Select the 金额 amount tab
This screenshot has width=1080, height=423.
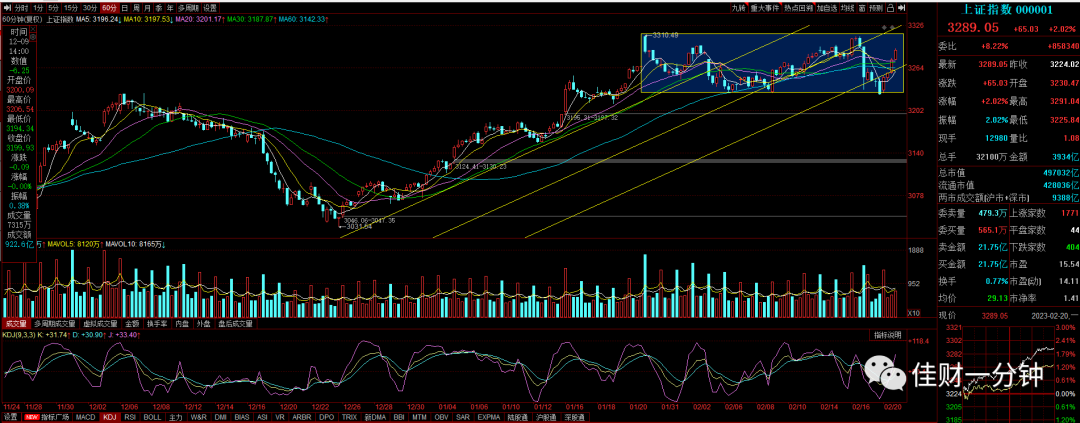132,322
